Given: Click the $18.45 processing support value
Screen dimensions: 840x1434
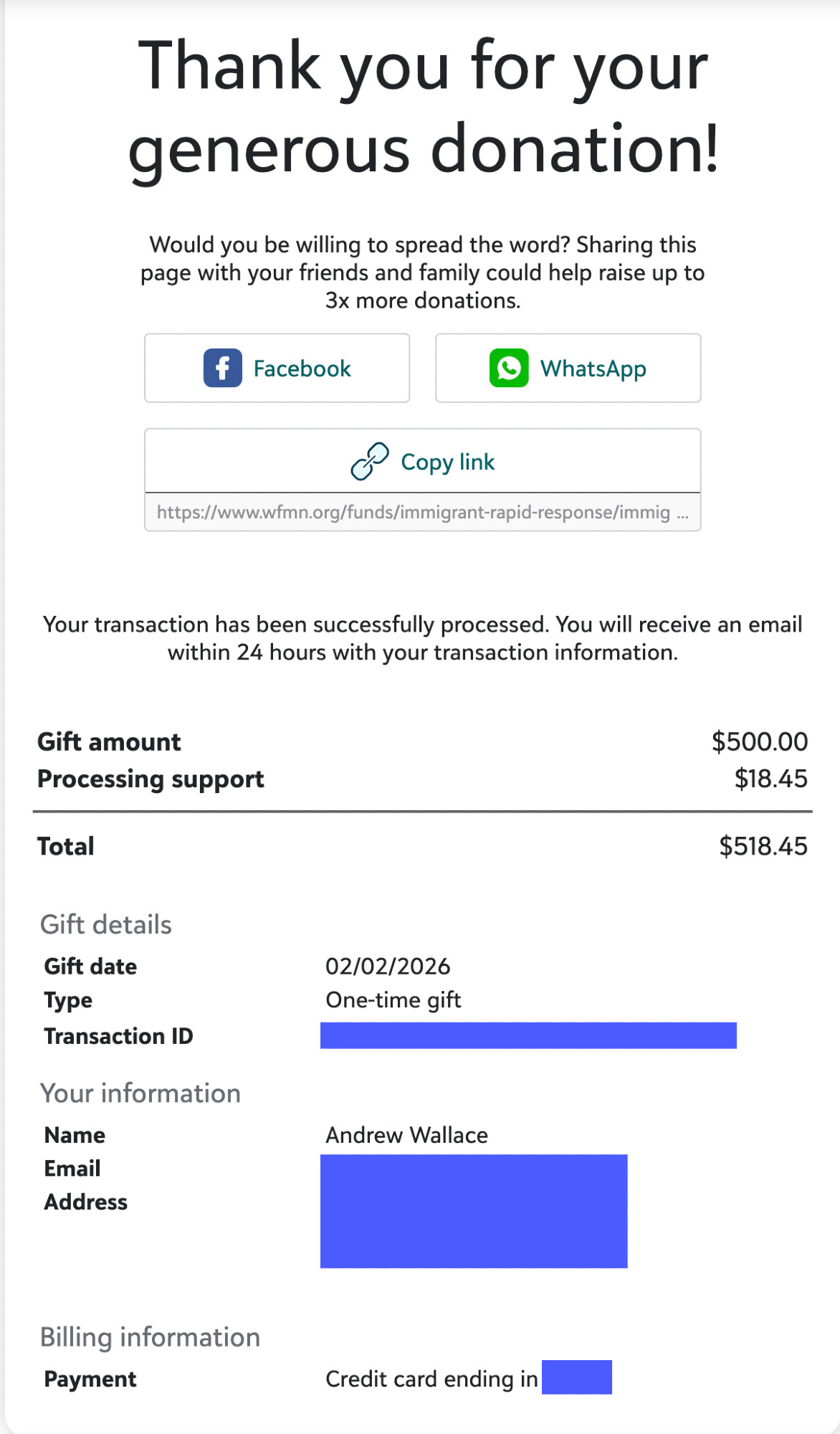Looking at the screenshot, I should [x=770, y=779].
